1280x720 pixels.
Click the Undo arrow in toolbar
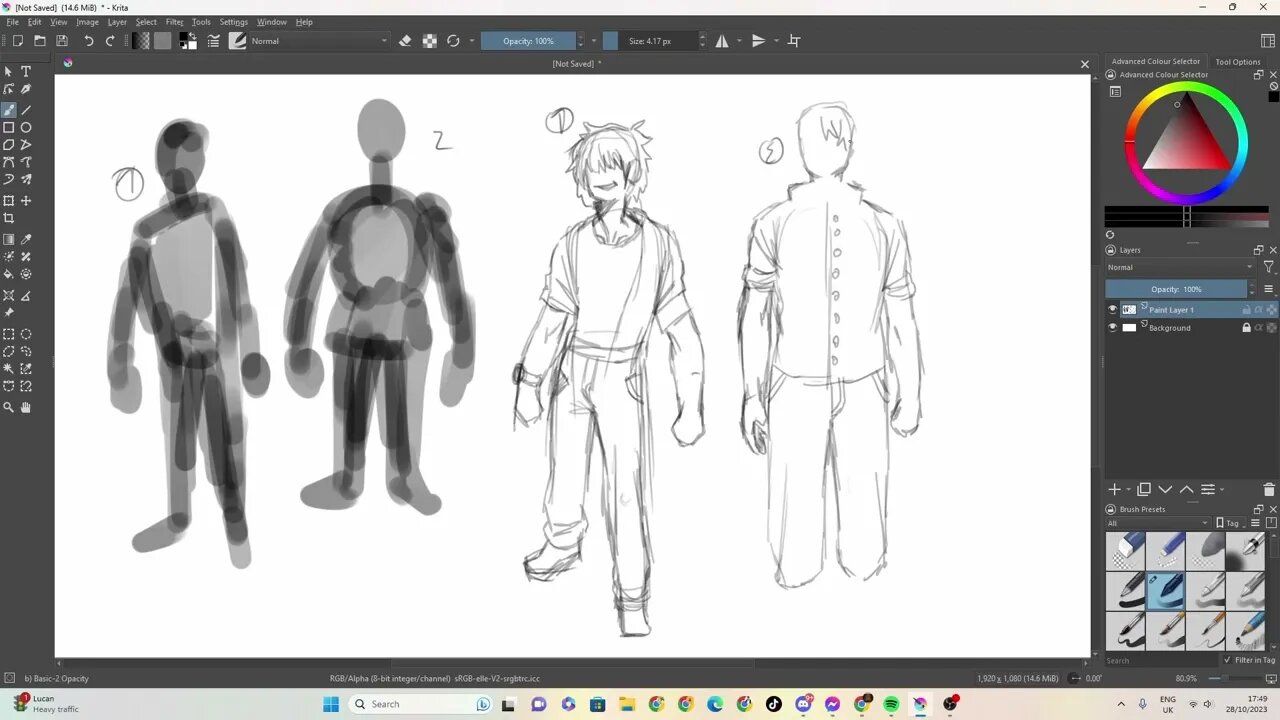[88, 41]
